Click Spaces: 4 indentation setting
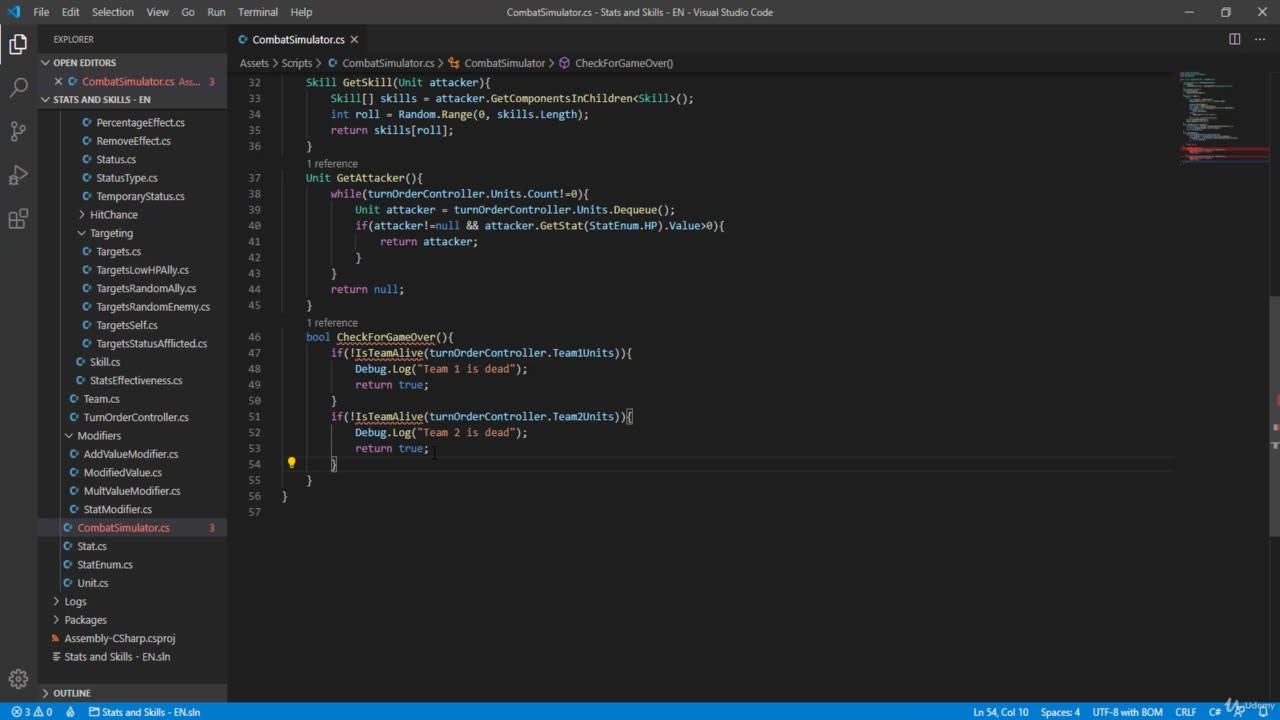This screenshot has width=1280, height=720. pyautogui.click(x=1060, y=712)
